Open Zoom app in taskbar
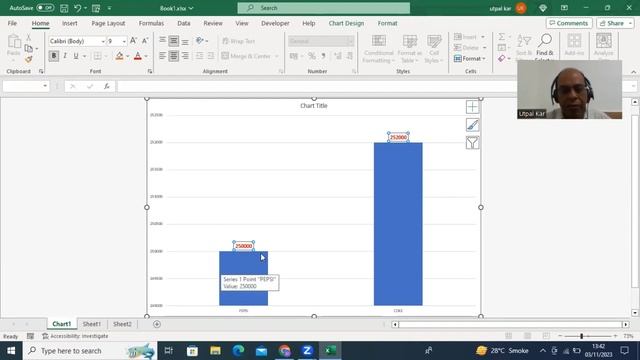The image size is (640, 360). pyautogui.click(x=307, y=351)
